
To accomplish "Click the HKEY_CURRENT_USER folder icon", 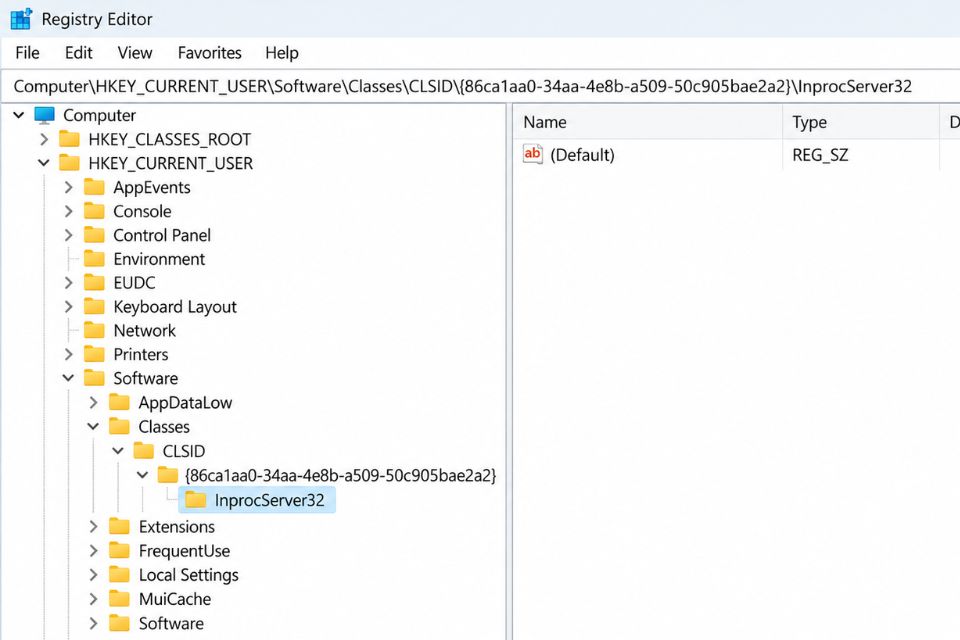I will click(69, 163).
